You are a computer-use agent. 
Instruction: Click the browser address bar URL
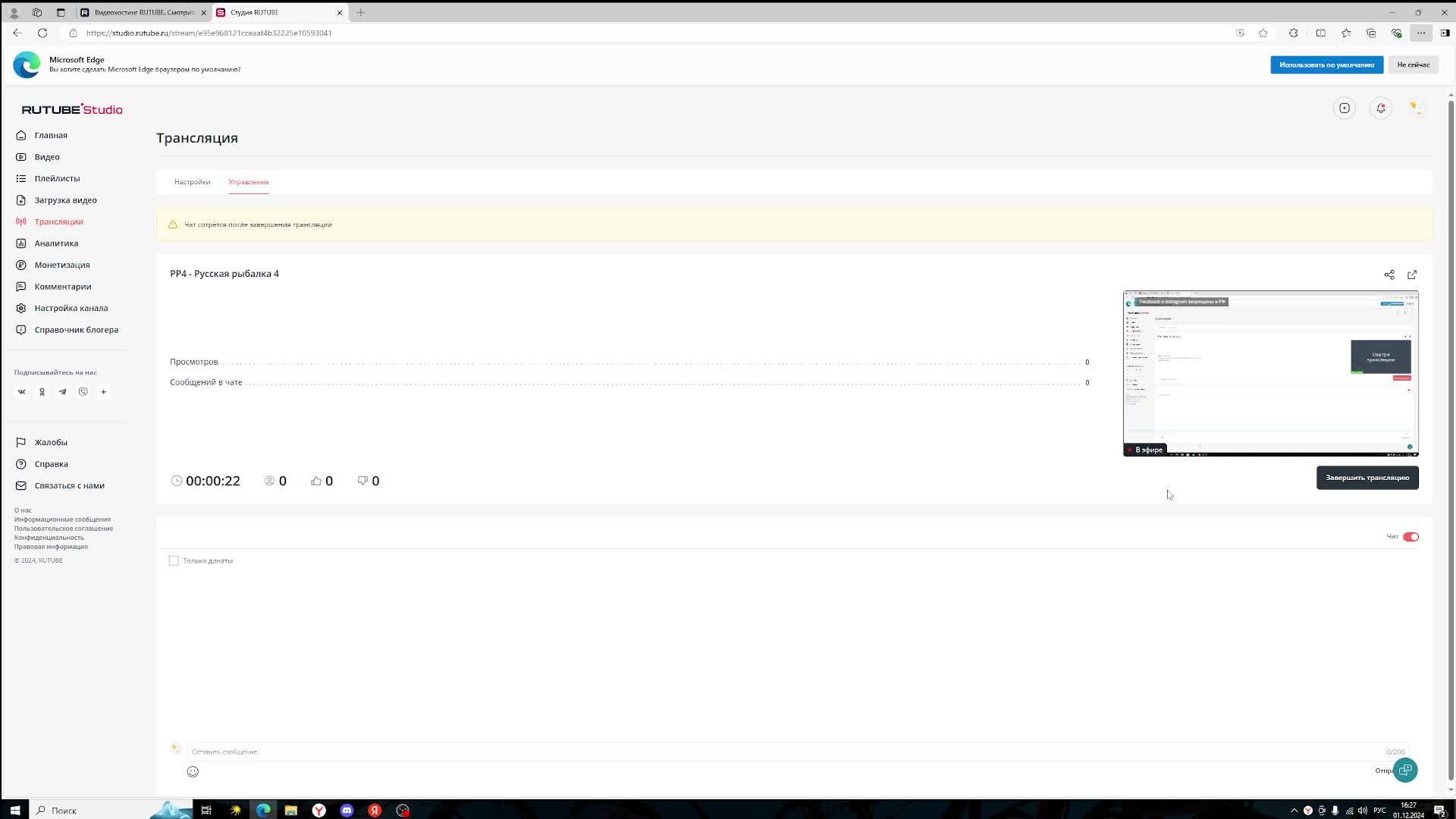[209, 33]
